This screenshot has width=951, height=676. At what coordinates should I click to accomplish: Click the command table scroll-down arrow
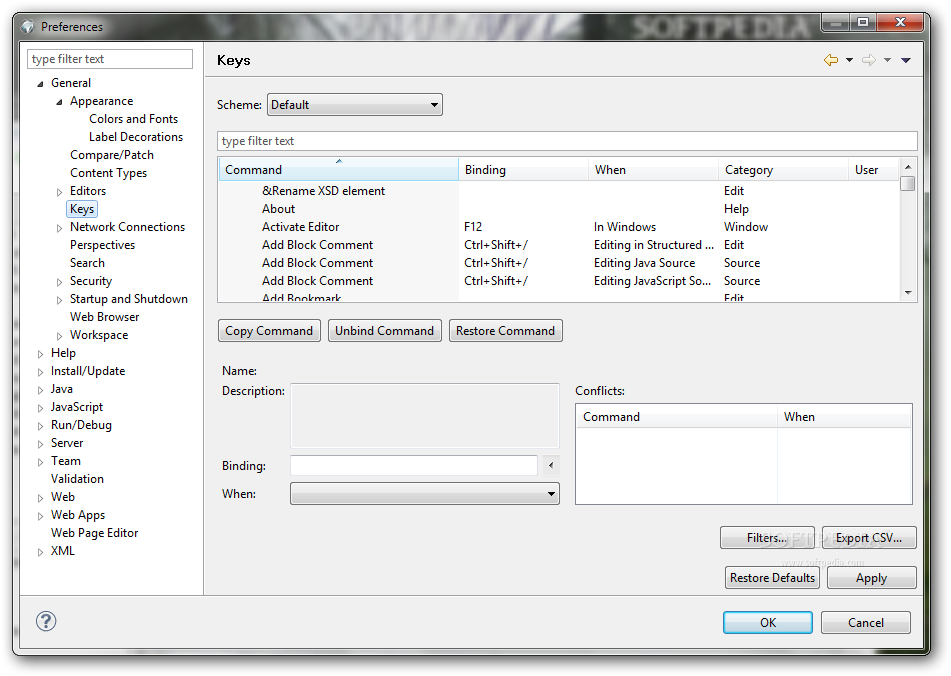[x=908, y=293]
